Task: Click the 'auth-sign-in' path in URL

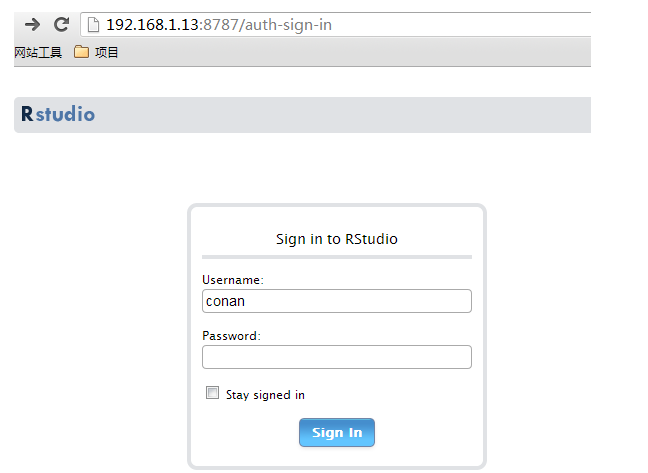Action: 288,25
